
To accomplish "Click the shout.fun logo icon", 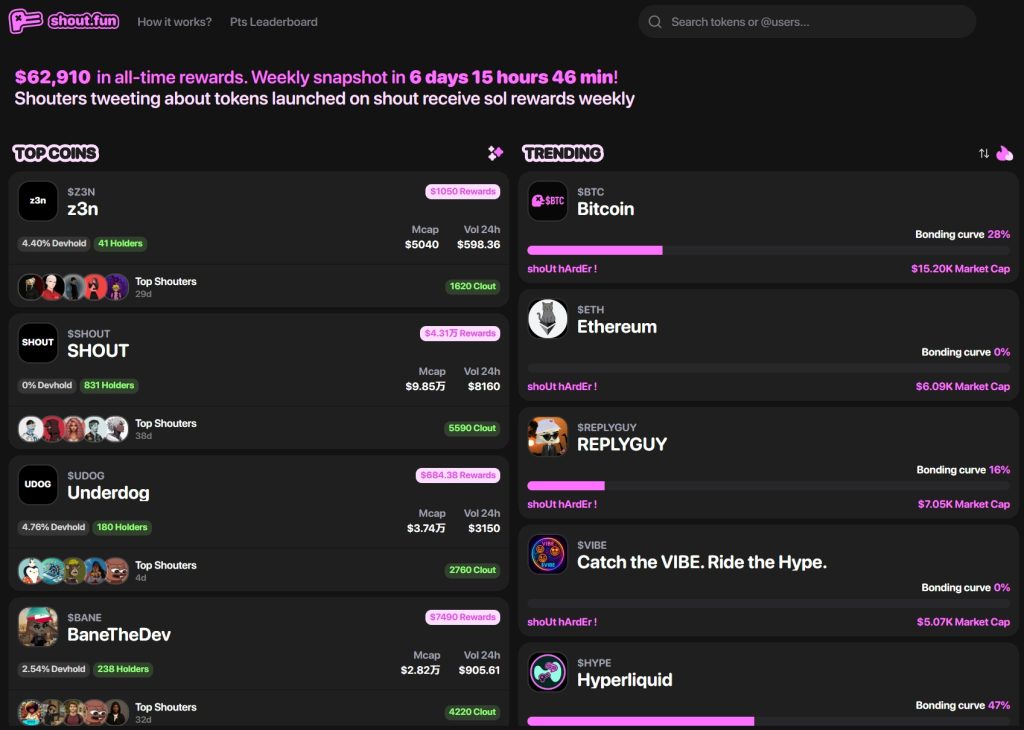I will tap(26, 21).
